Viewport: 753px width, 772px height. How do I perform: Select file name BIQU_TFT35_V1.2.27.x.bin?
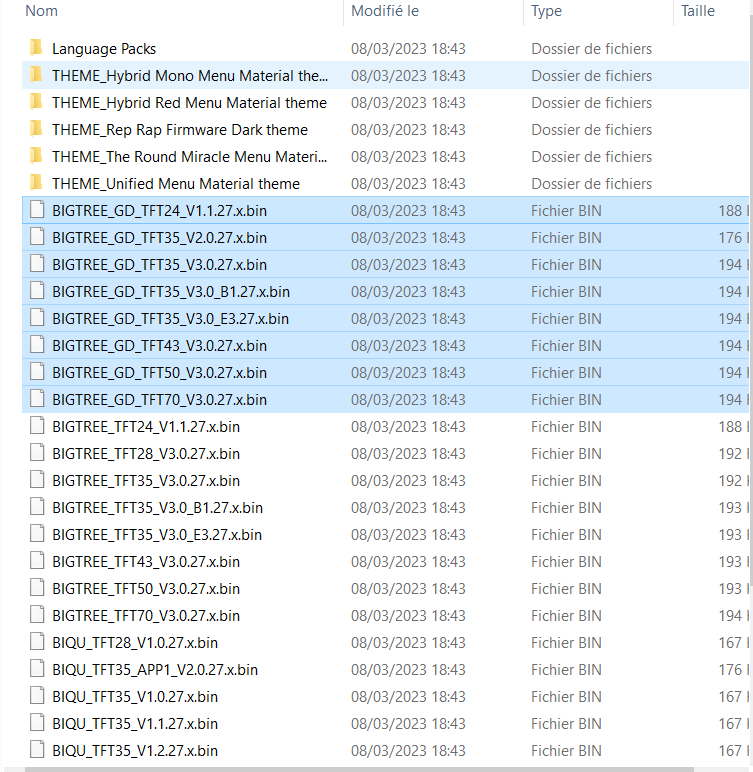[135, 751]
